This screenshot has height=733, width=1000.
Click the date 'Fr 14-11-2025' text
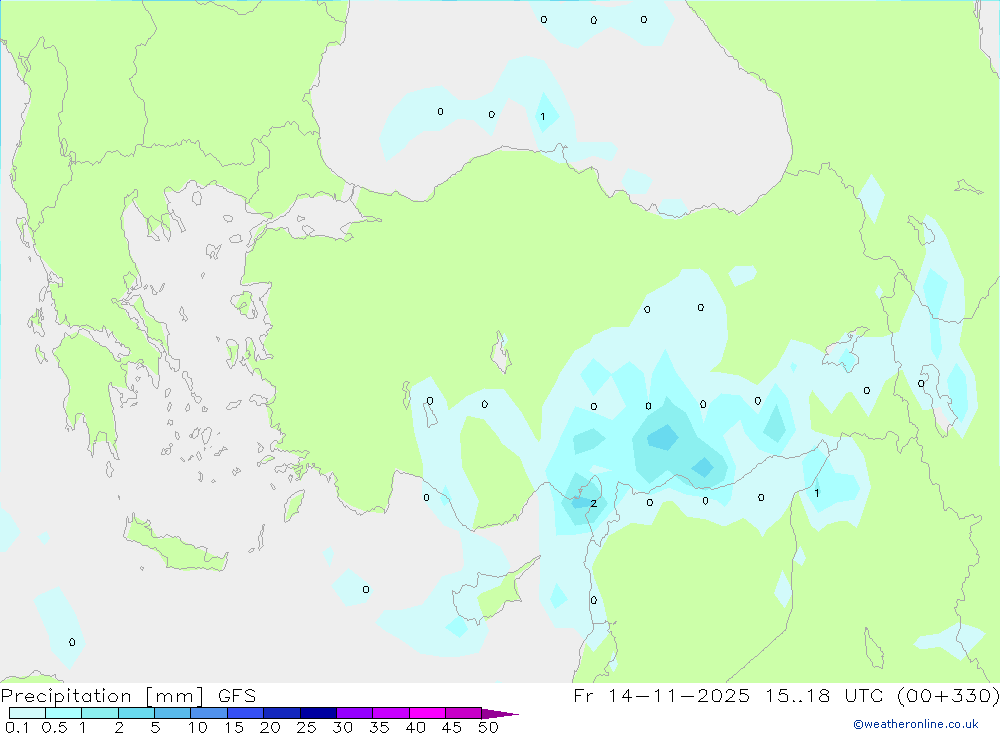coord(661,695)
